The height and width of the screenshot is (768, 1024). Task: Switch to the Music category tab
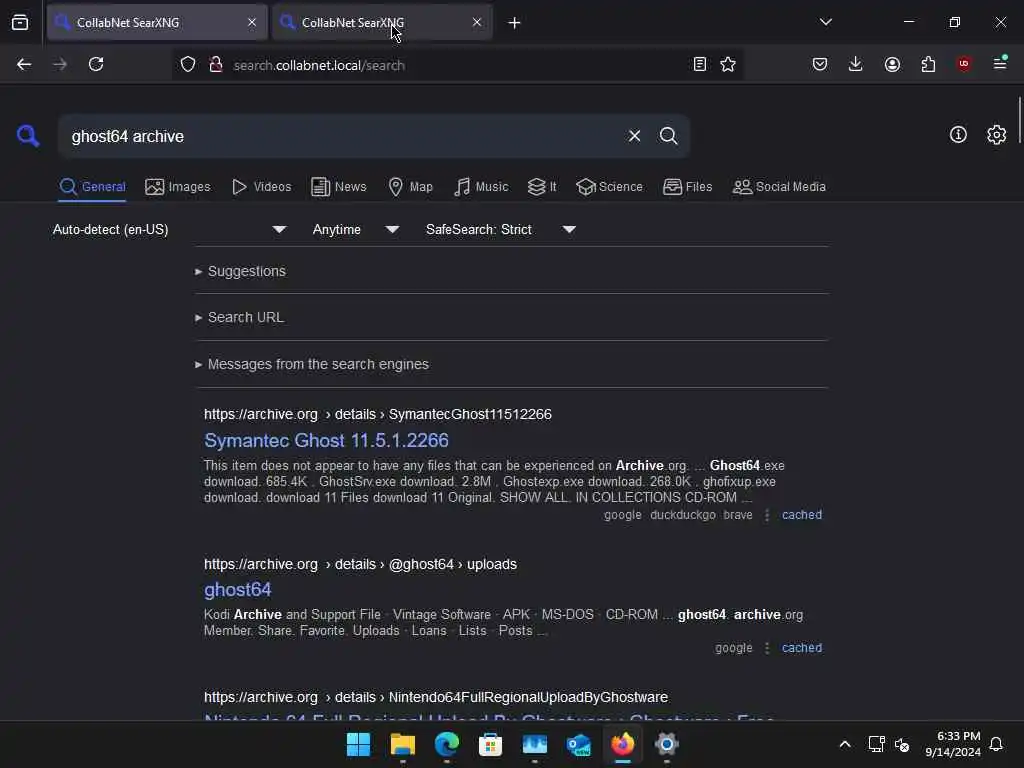pos(481,187)
